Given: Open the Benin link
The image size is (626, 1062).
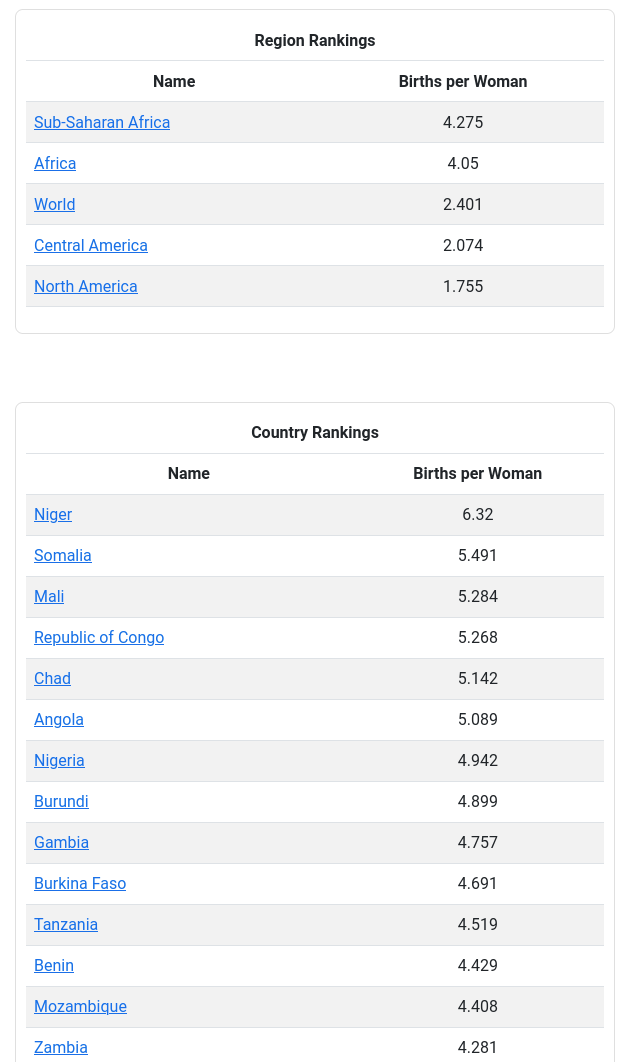Looking at the screenshot, I should tap(54, 965).
